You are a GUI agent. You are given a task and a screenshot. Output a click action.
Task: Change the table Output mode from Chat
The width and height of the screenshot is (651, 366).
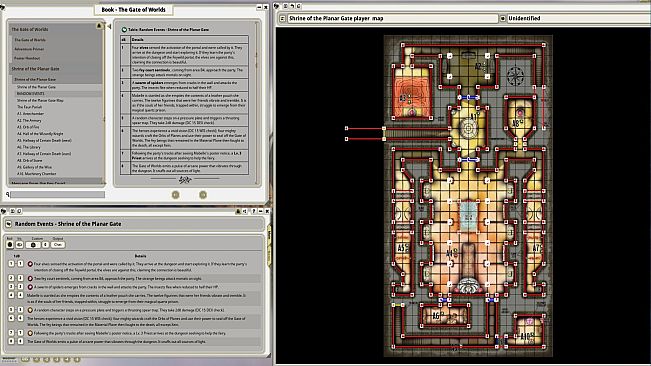58,244
